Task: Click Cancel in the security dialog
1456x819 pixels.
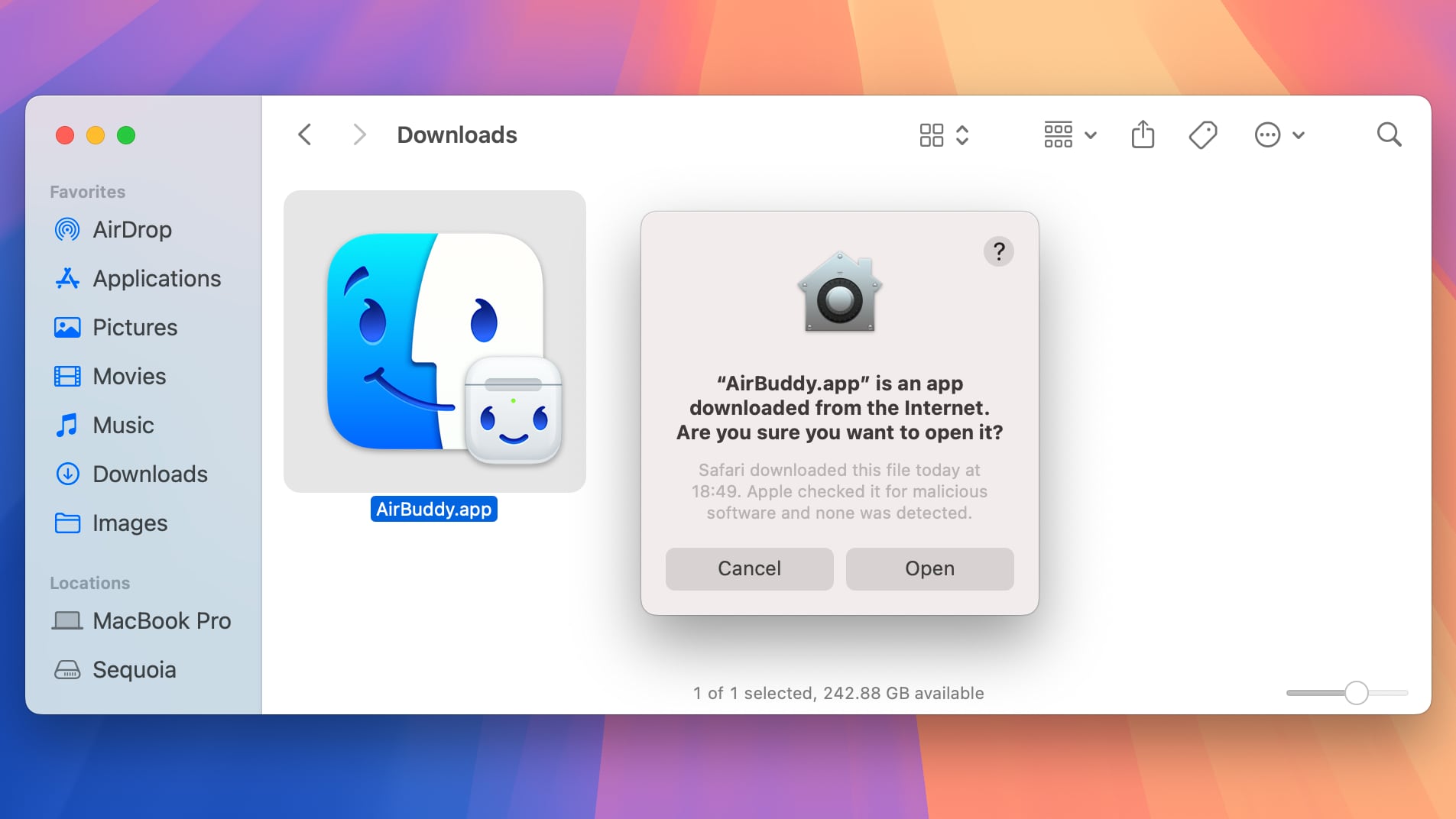Action: point(749,568)
